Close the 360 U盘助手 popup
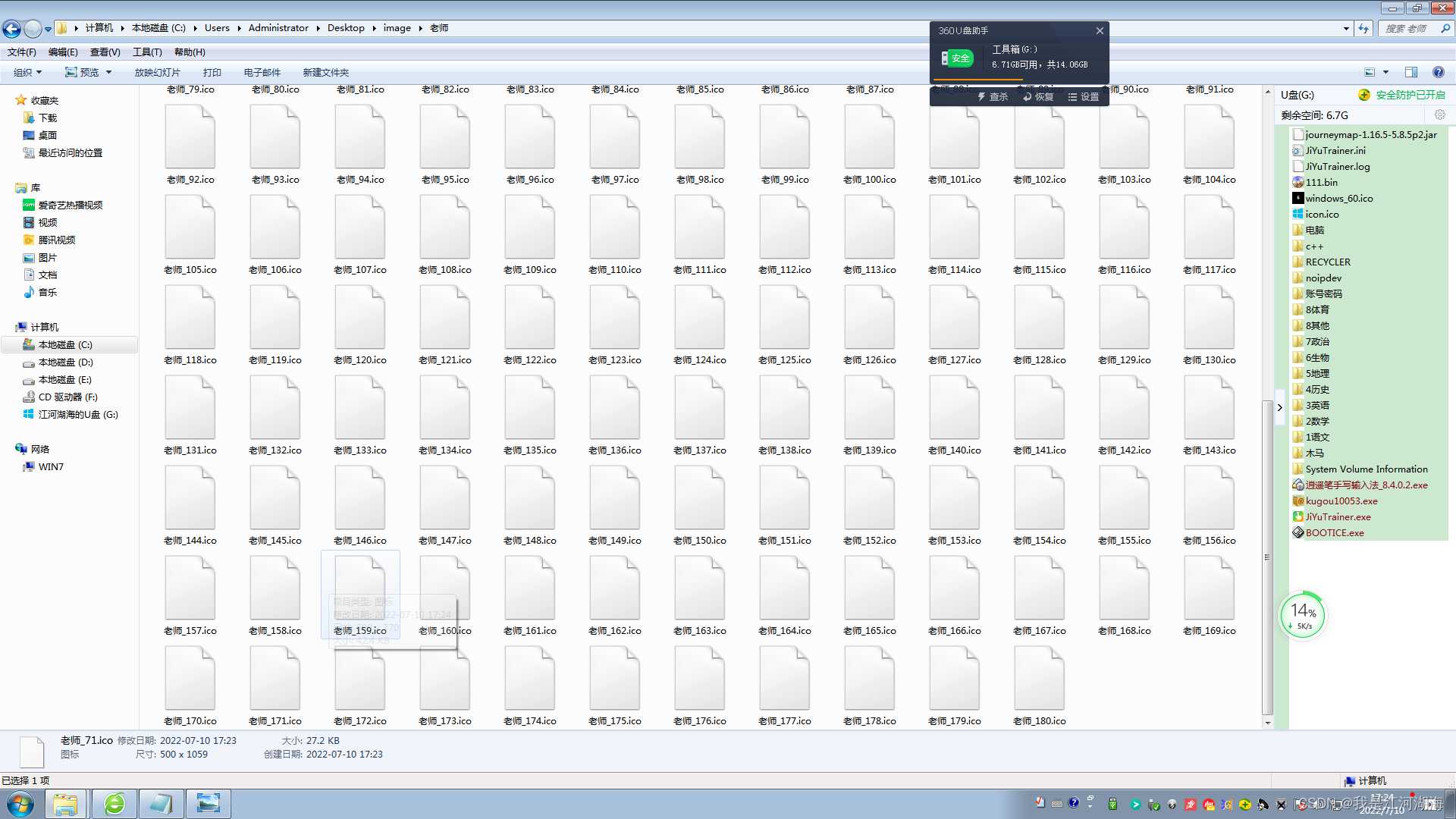 pos(1100,30)
